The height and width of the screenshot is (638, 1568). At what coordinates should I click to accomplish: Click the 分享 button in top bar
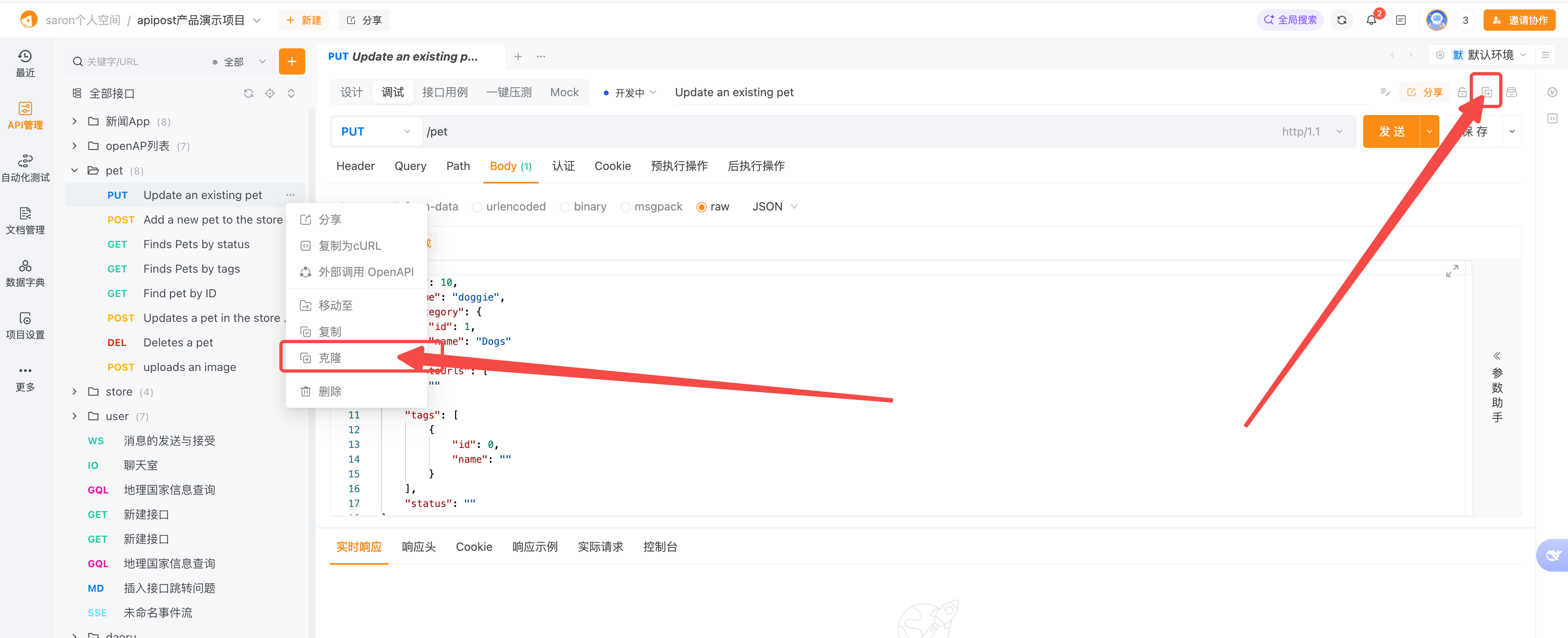click(364, 20)
